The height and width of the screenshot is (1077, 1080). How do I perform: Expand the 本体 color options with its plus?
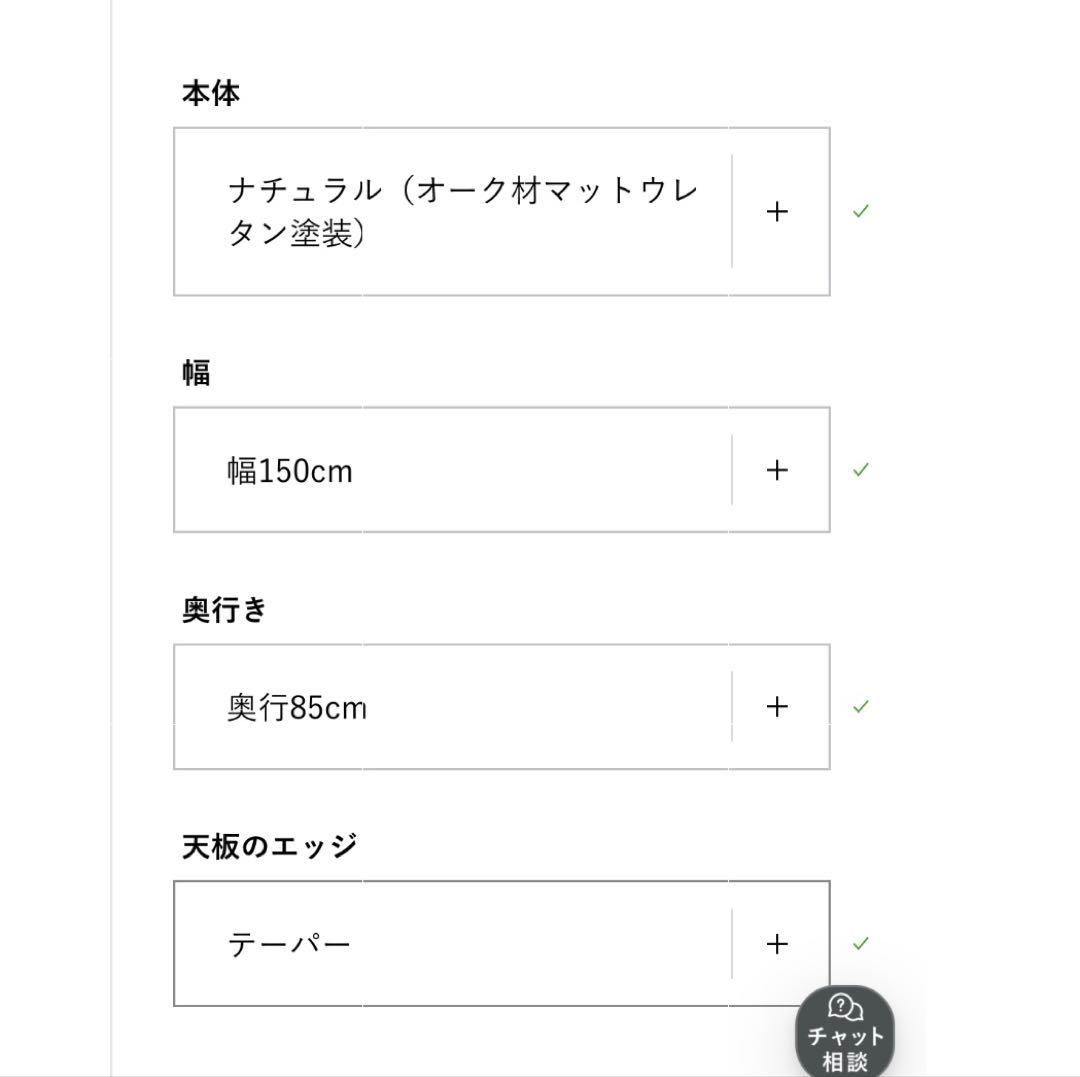point(777,211)
